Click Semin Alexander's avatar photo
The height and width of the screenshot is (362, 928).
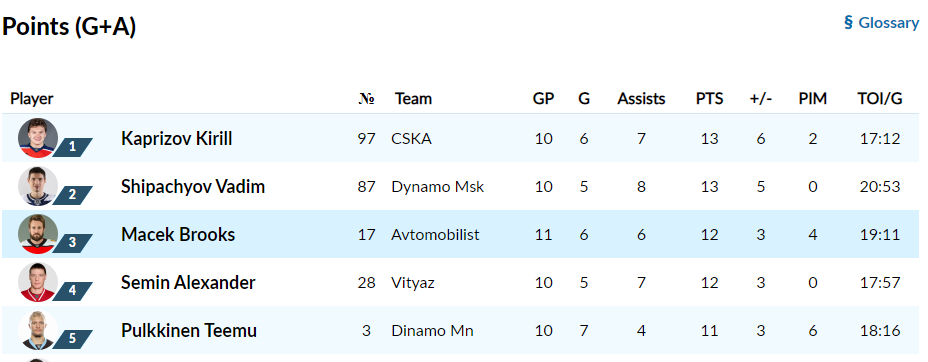[x=38, y=282]
